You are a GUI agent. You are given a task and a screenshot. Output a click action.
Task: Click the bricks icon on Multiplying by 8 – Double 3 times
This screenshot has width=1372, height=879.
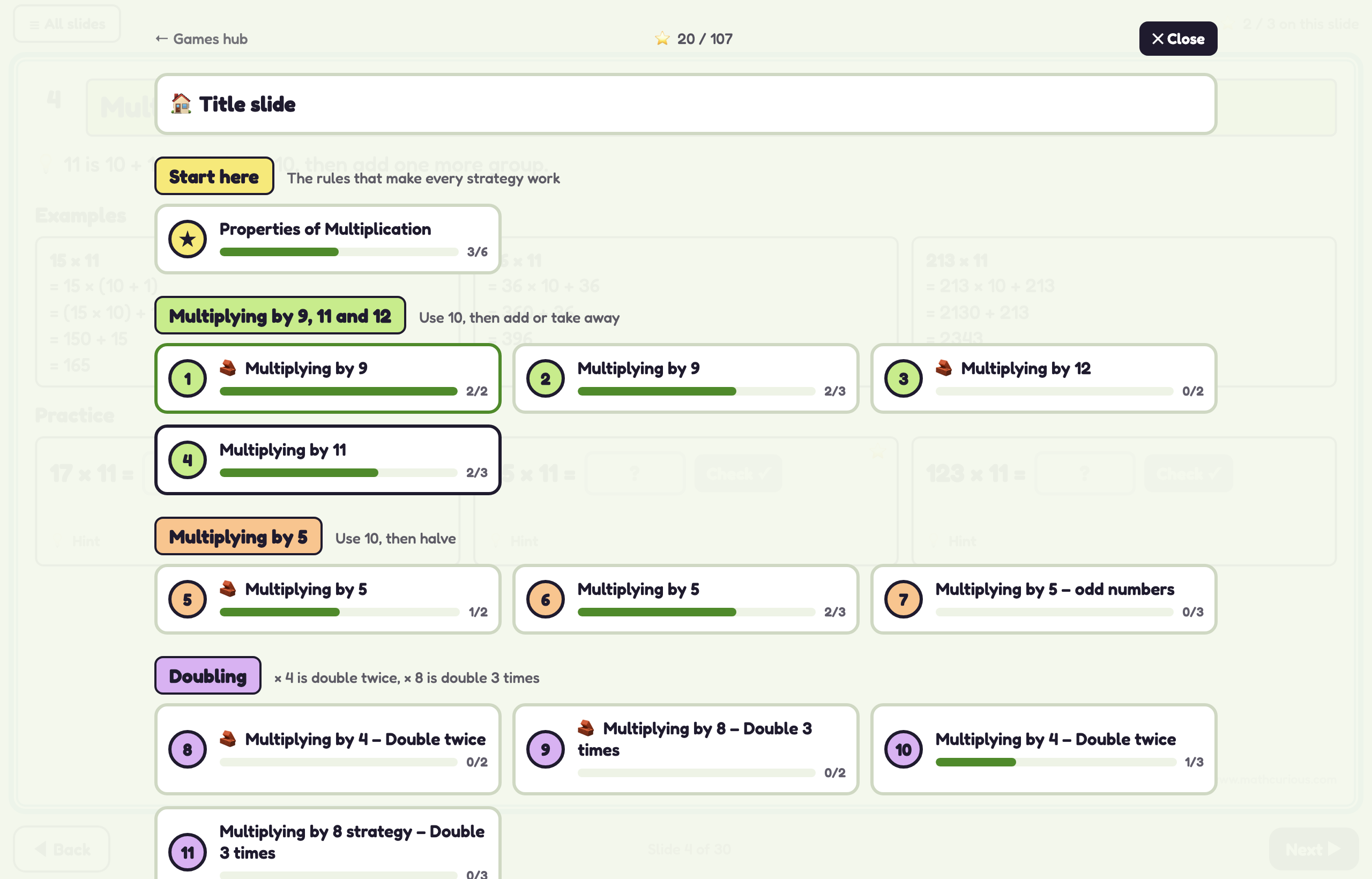click(x=586, y=728)
